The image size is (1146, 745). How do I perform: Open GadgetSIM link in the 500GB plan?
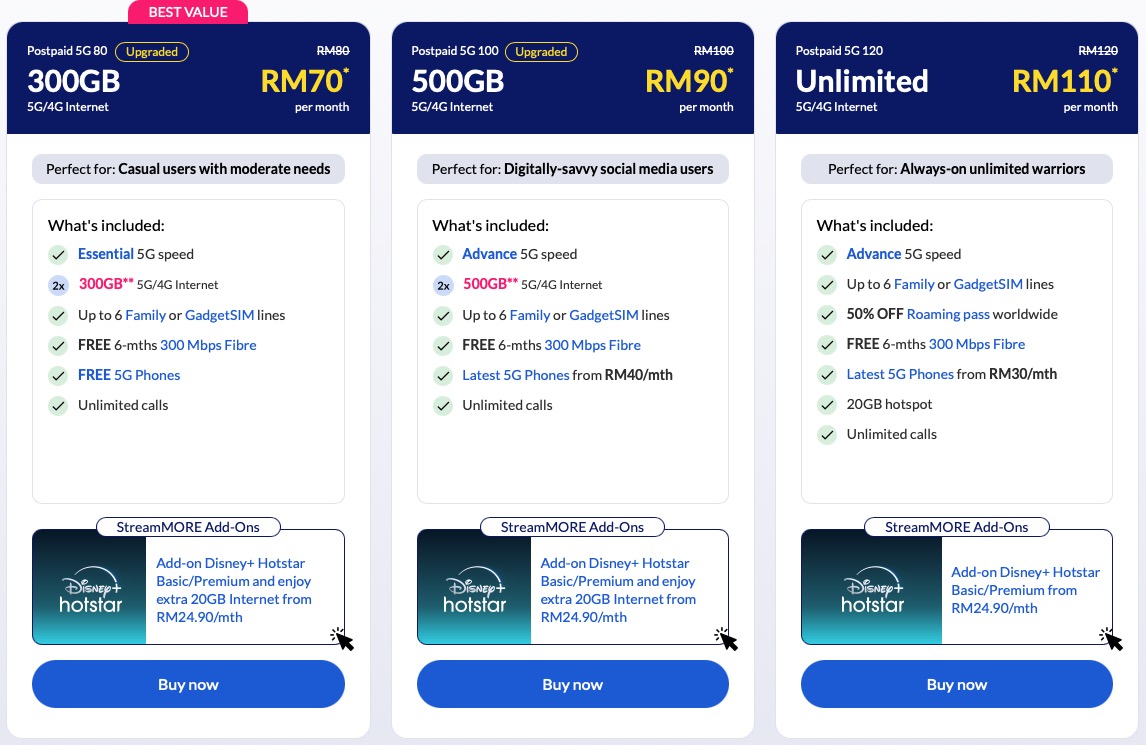pyautogui.click(x=604, y=315)
